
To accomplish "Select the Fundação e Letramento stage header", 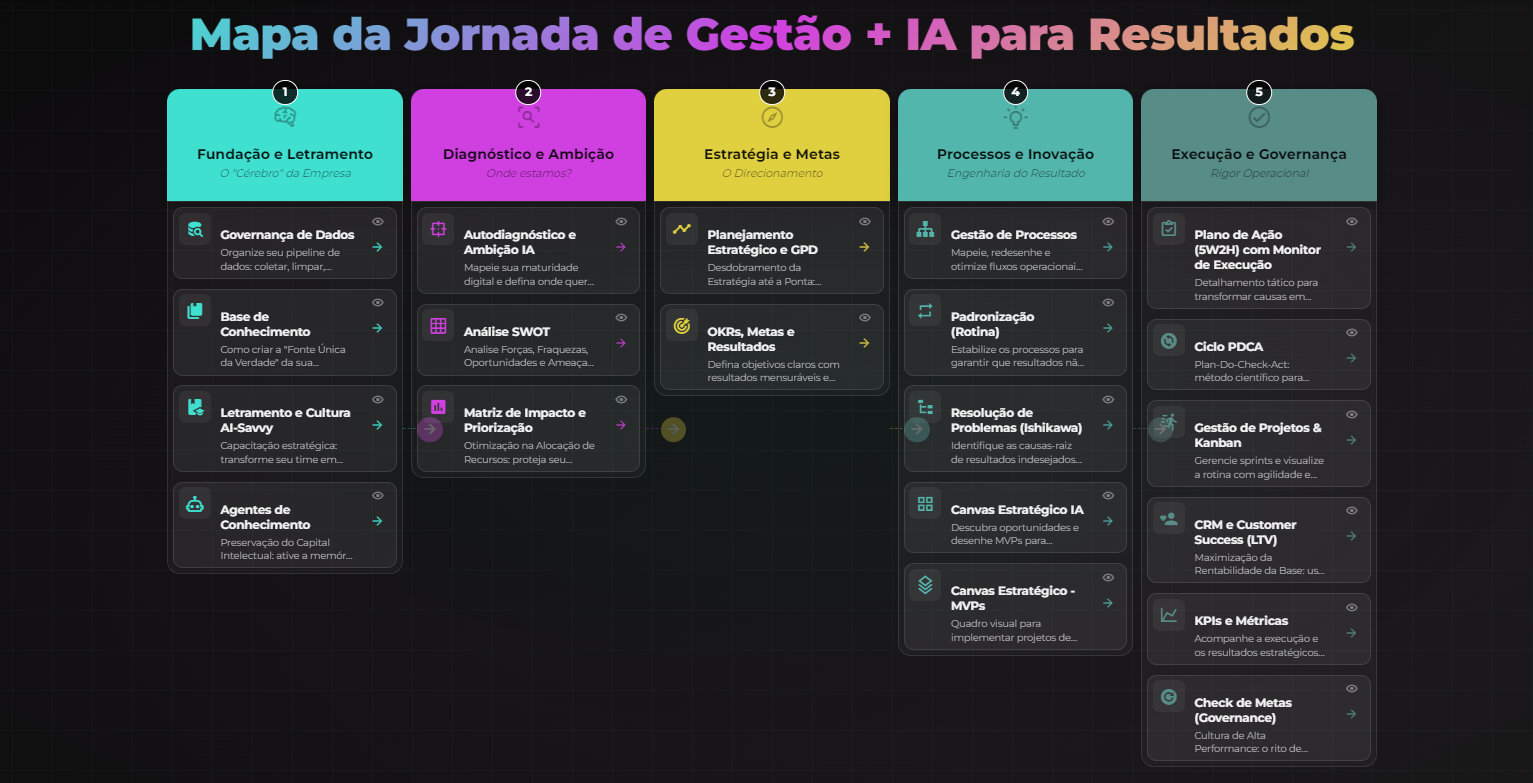I will 285,154.
